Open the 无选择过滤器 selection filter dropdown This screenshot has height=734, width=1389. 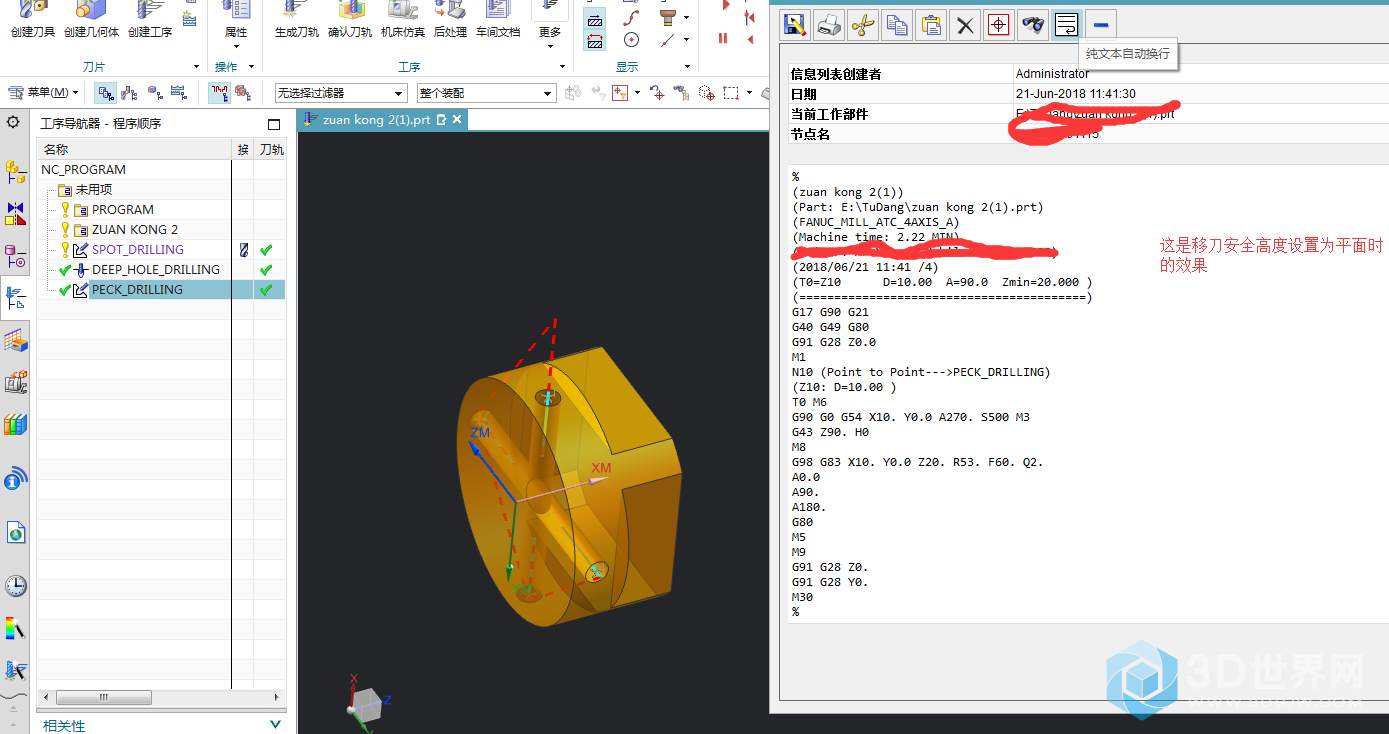tap(341, 93)
